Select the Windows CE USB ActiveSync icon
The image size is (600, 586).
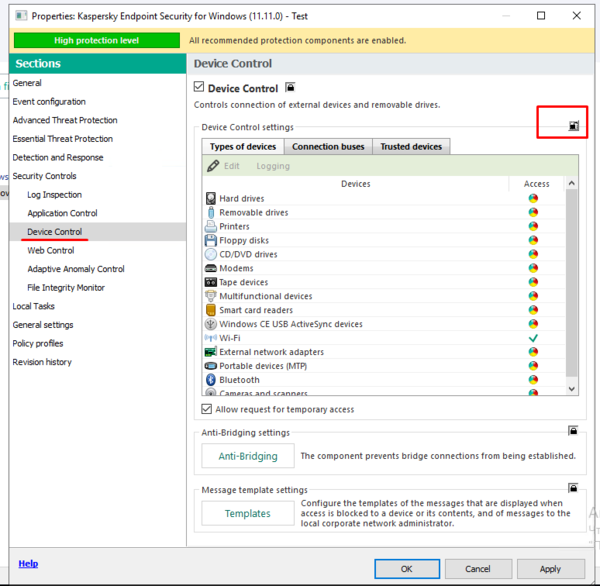coord(211,324)
